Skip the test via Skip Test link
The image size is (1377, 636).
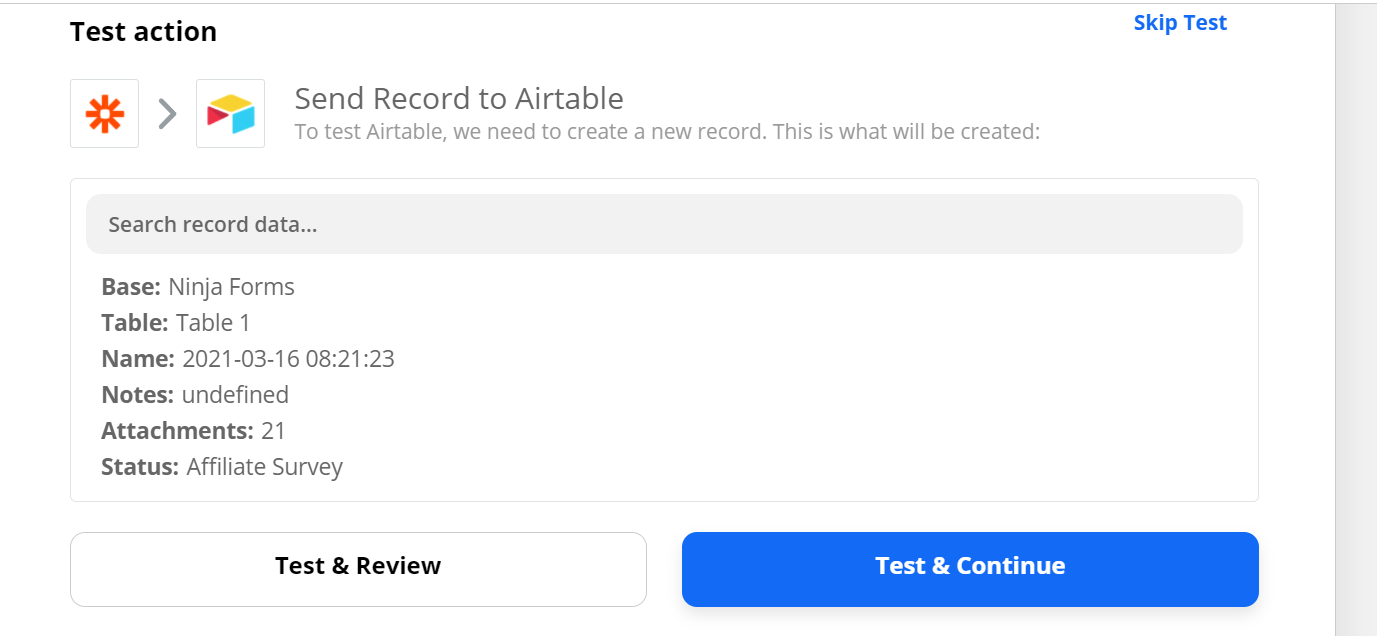(1179, 23)
